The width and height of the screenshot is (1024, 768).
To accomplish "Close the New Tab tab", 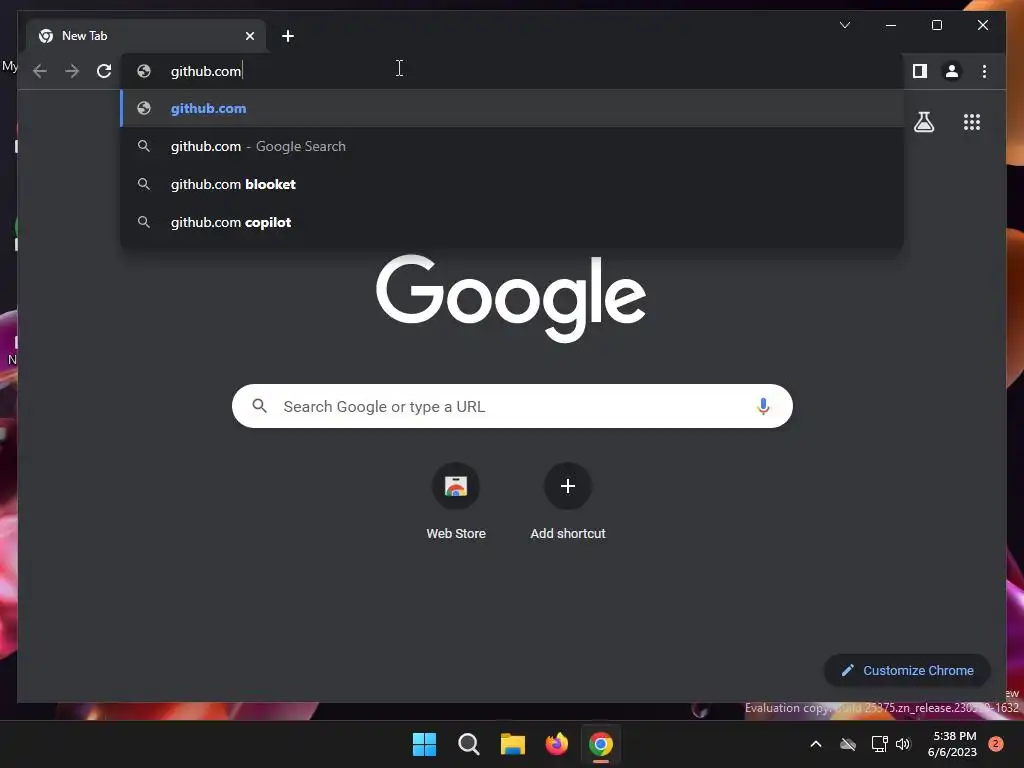I will [250, 36].
